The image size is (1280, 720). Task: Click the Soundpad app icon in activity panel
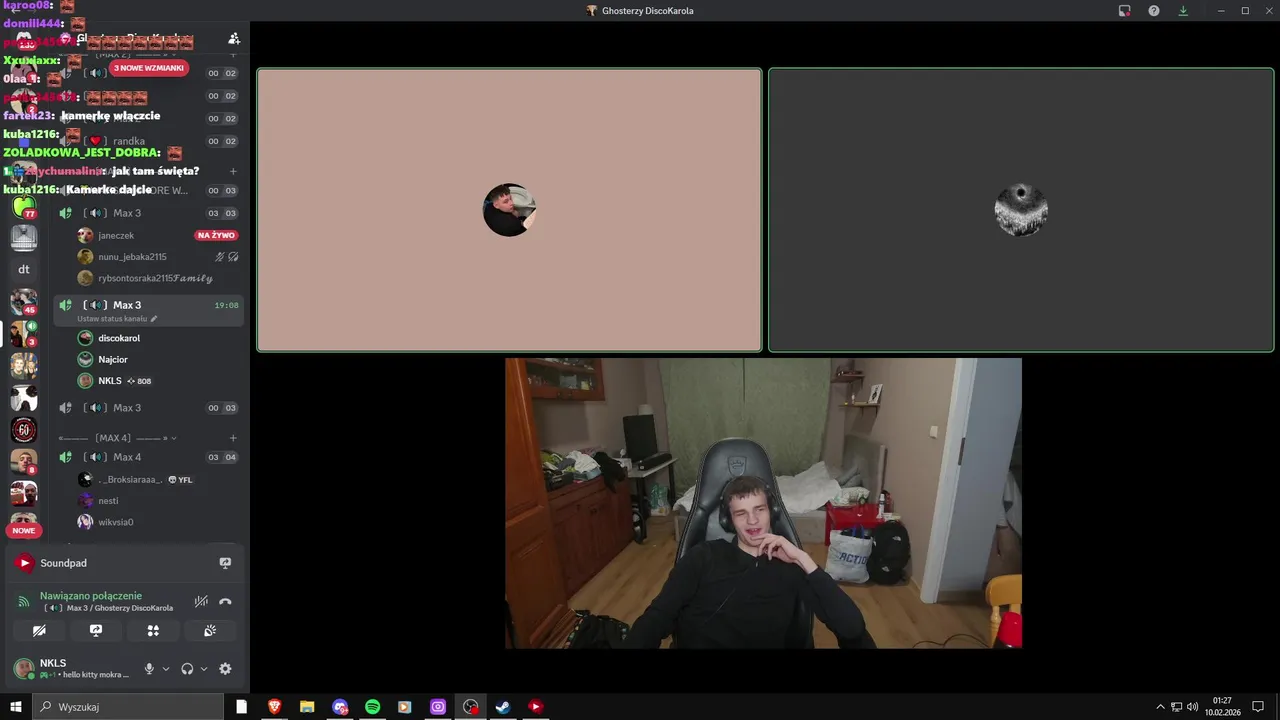click(x=24, y=563)
